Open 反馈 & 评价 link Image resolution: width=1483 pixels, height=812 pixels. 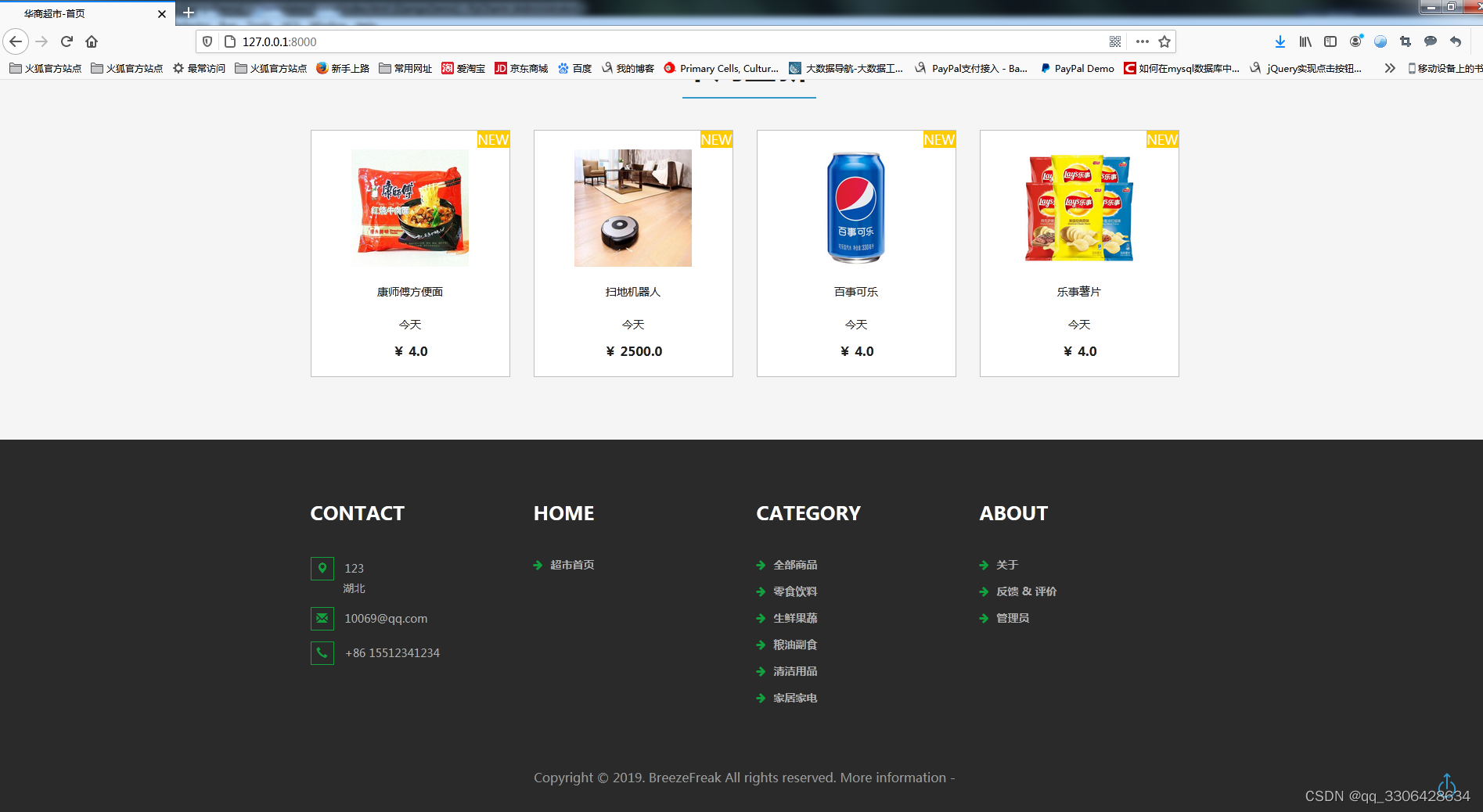pos(1026,591)
